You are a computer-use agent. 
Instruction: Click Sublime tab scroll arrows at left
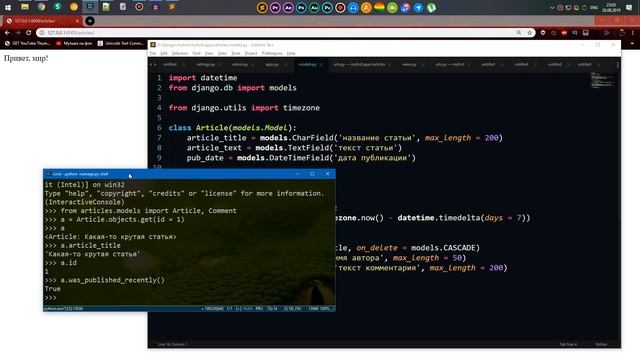(153, 64)
